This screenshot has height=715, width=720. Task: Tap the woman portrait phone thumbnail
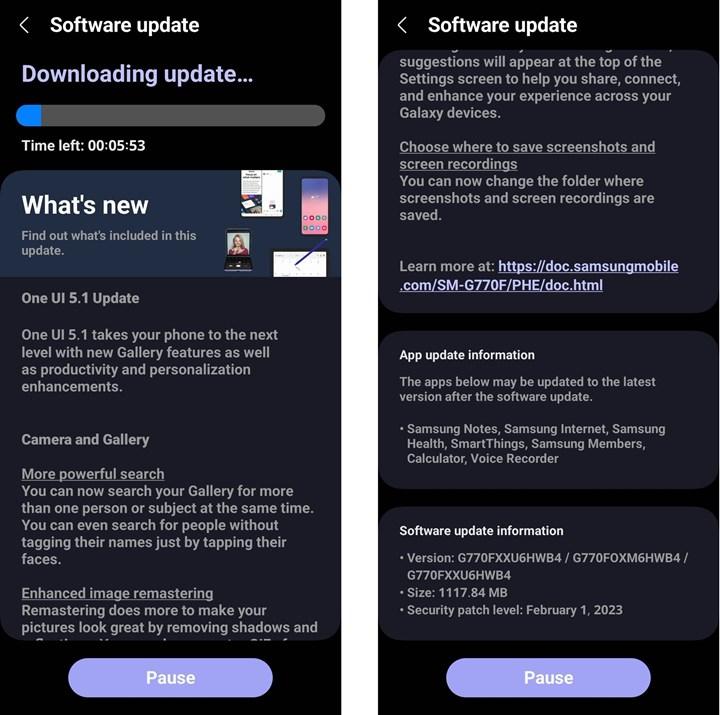tap(238, 250)
